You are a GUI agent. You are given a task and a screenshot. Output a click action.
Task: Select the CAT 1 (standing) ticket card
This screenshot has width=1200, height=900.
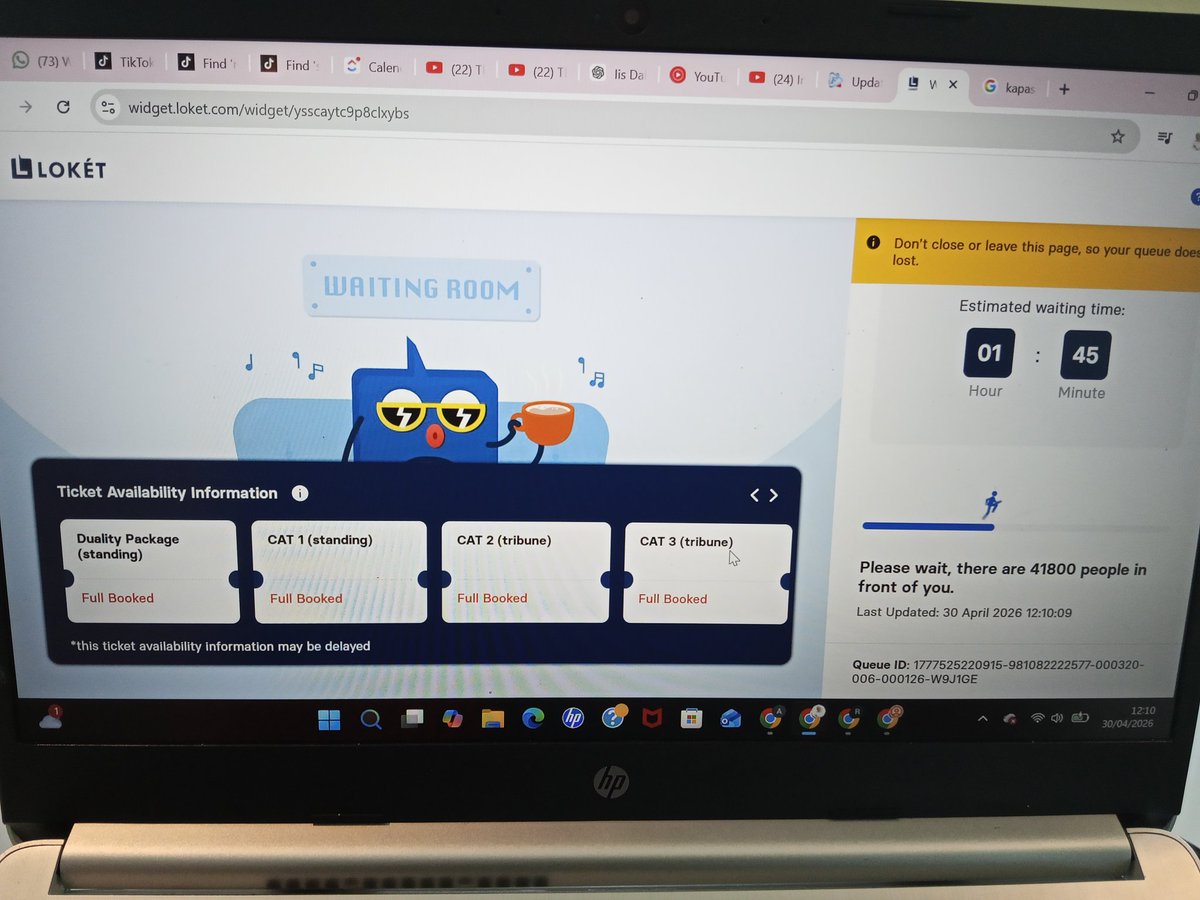point(338,571)
